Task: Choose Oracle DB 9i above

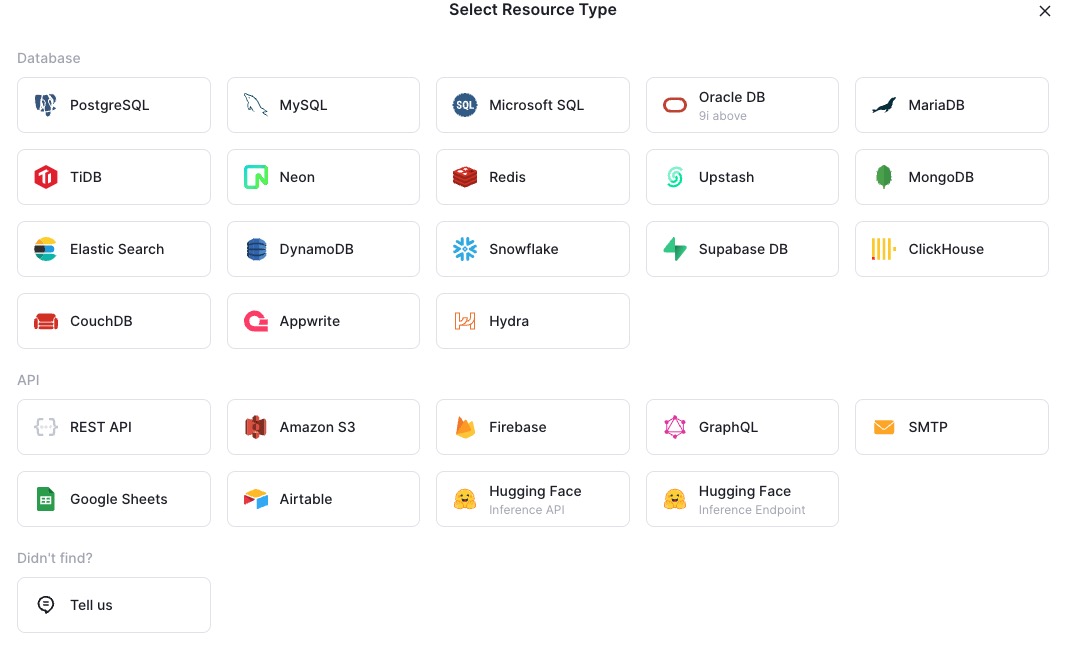Action: point(742,104)
